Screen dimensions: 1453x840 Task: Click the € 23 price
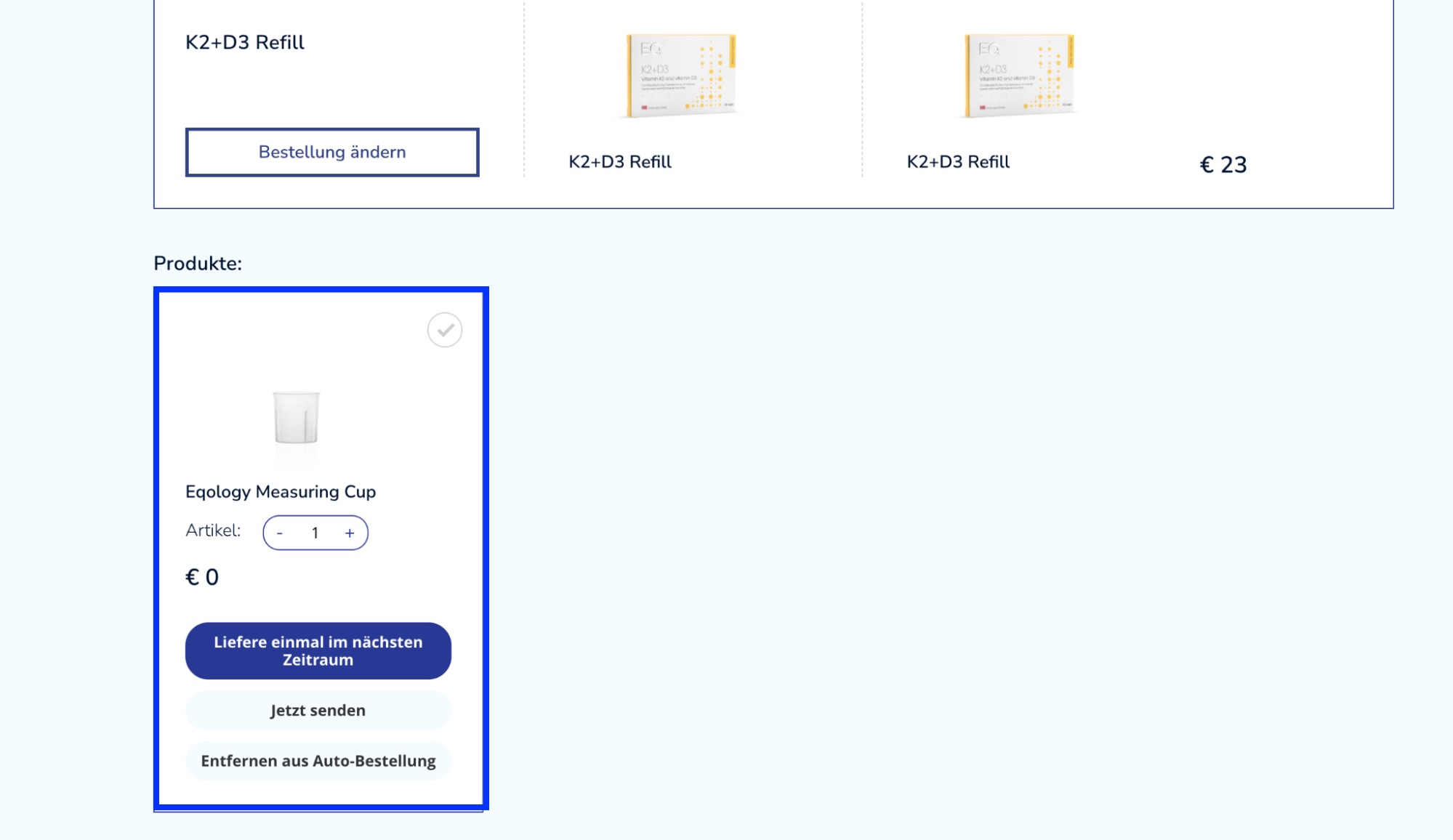[1223, 165]
